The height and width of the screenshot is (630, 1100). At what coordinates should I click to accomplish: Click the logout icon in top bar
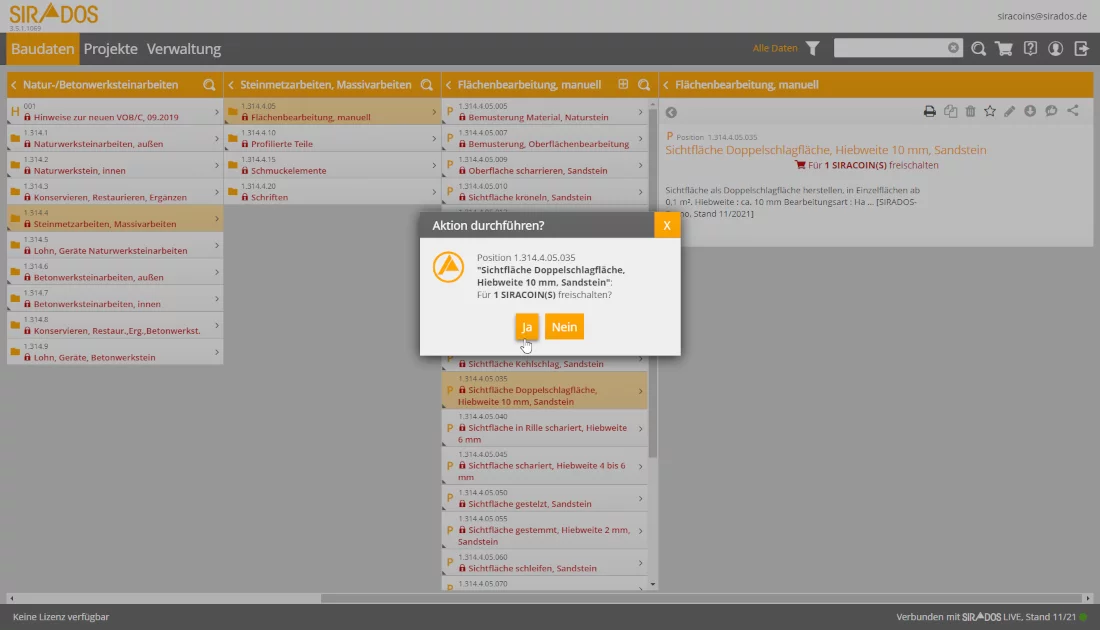point(1081,48)
